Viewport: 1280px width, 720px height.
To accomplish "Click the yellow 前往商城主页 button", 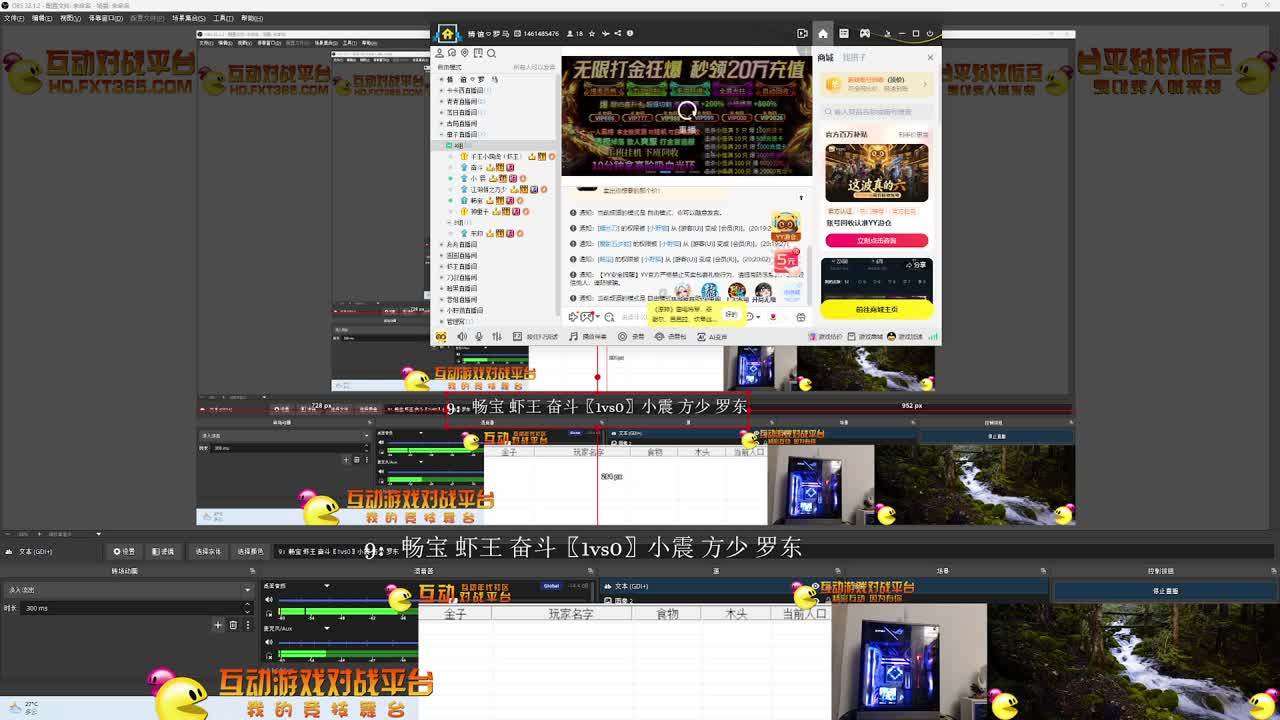I will pyautogui.click(x=876, y=310).
